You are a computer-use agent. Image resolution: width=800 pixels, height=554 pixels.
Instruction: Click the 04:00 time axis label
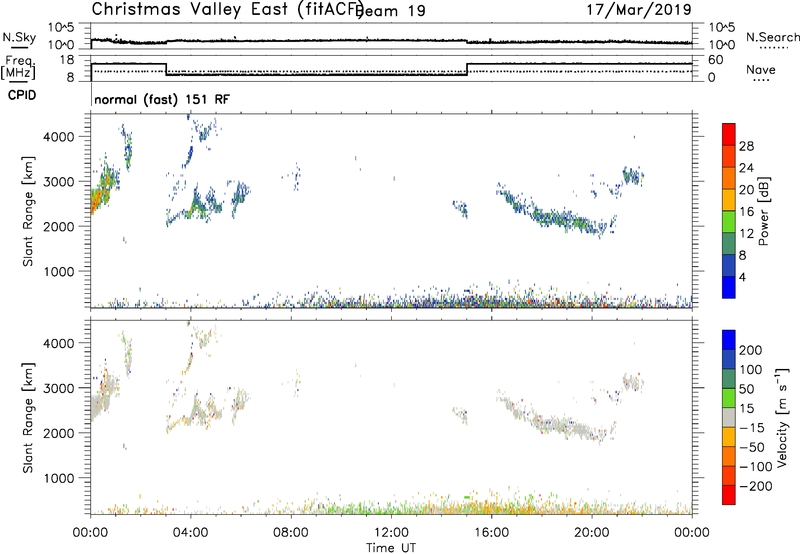(190, 533)
